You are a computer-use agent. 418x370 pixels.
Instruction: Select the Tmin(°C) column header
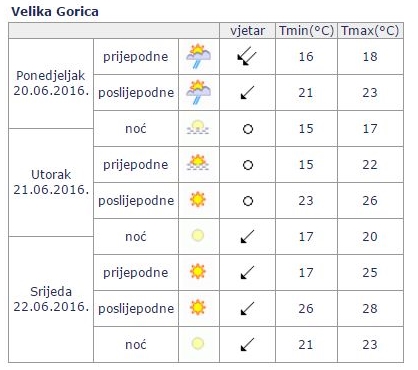click(x=306, y=31)
